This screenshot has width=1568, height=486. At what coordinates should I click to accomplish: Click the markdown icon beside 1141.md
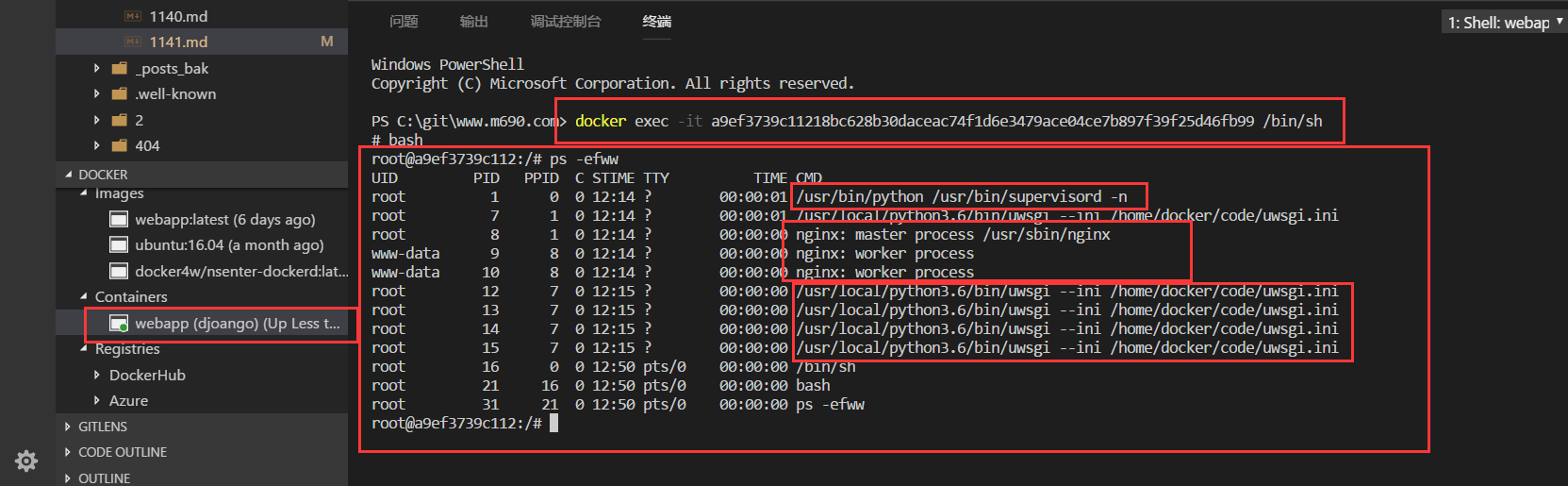pos(133,42)
